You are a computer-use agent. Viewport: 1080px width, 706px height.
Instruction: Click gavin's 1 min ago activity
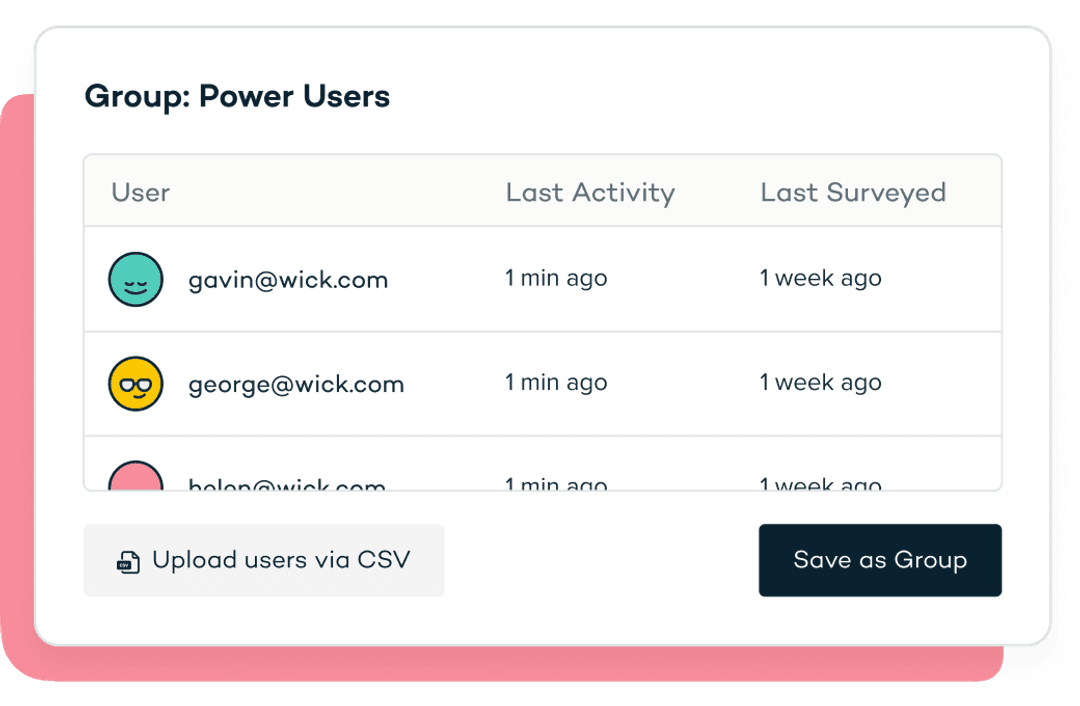[556, 278]
